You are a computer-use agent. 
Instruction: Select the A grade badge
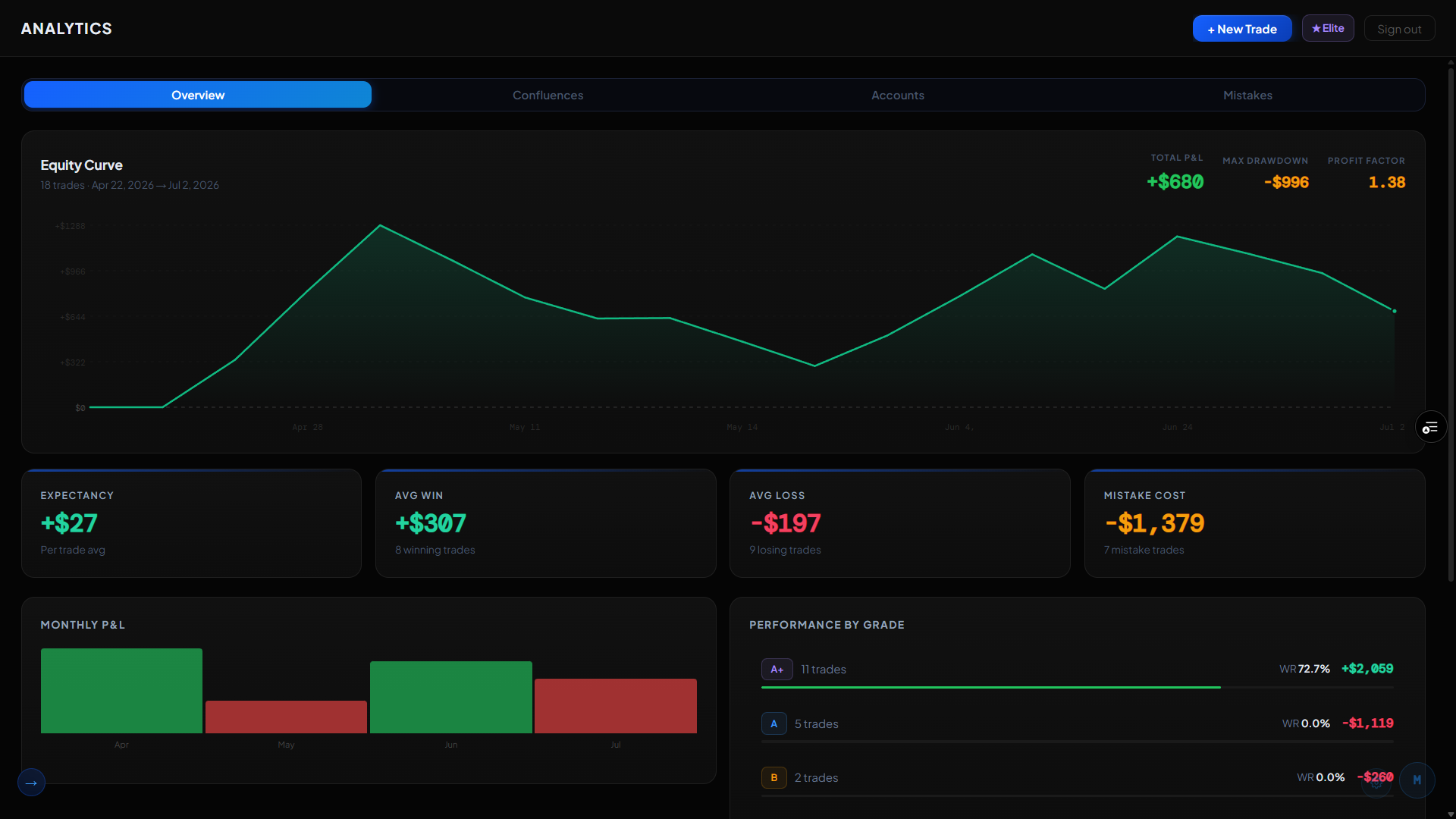click(x=773, y=724)
